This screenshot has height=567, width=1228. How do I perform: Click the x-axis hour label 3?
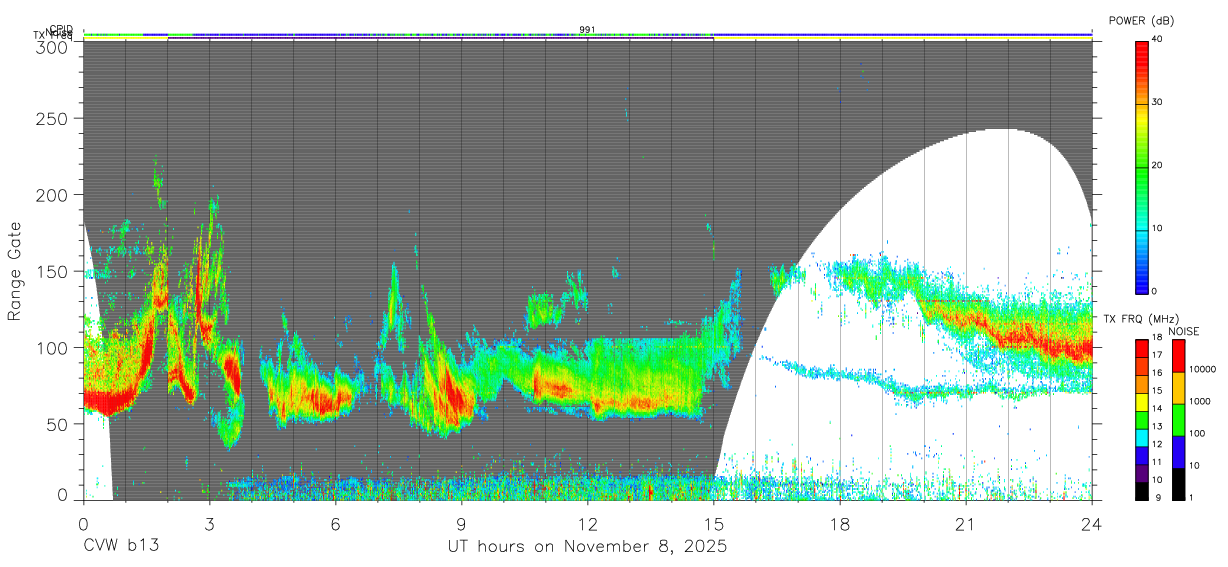(209, 523)
